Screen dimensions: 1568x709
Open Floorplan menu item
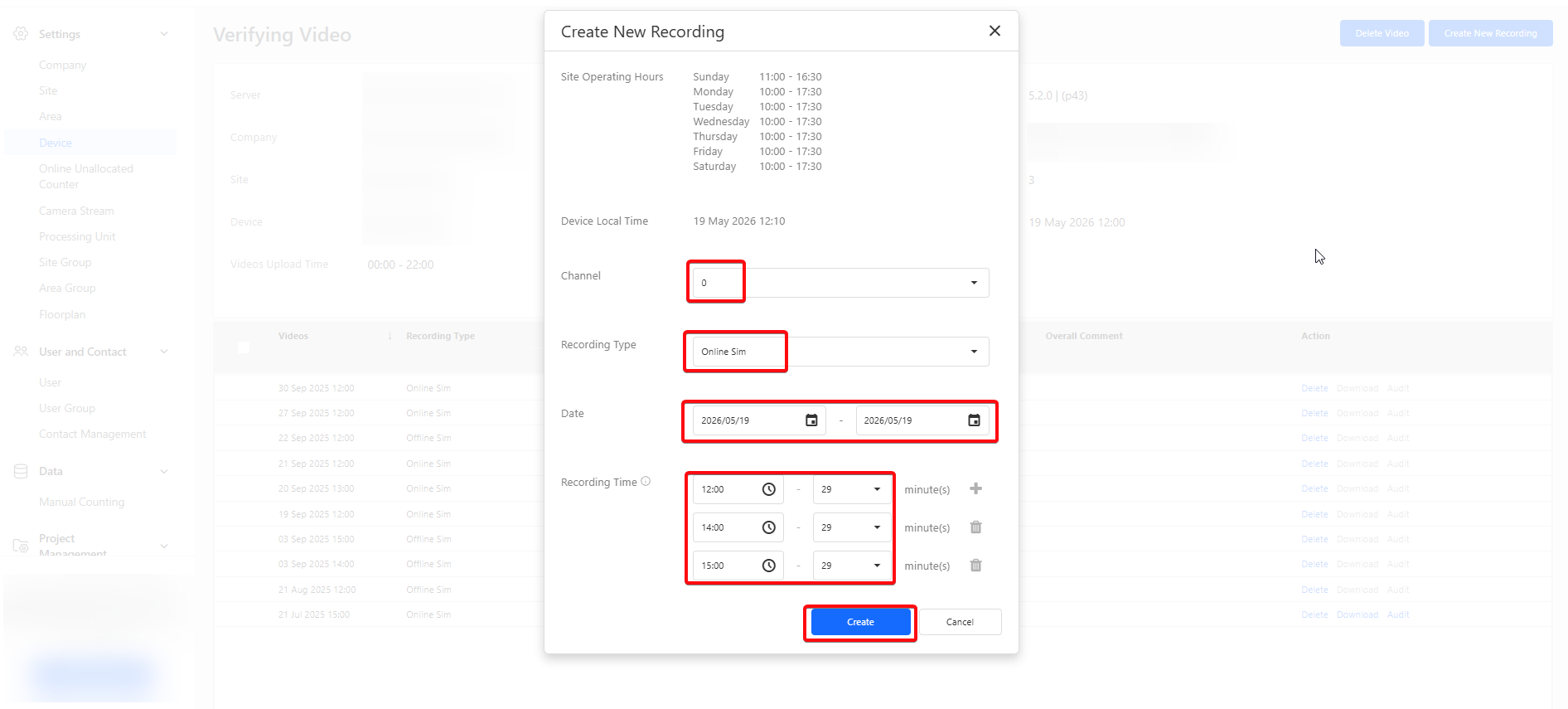[62, 314]
